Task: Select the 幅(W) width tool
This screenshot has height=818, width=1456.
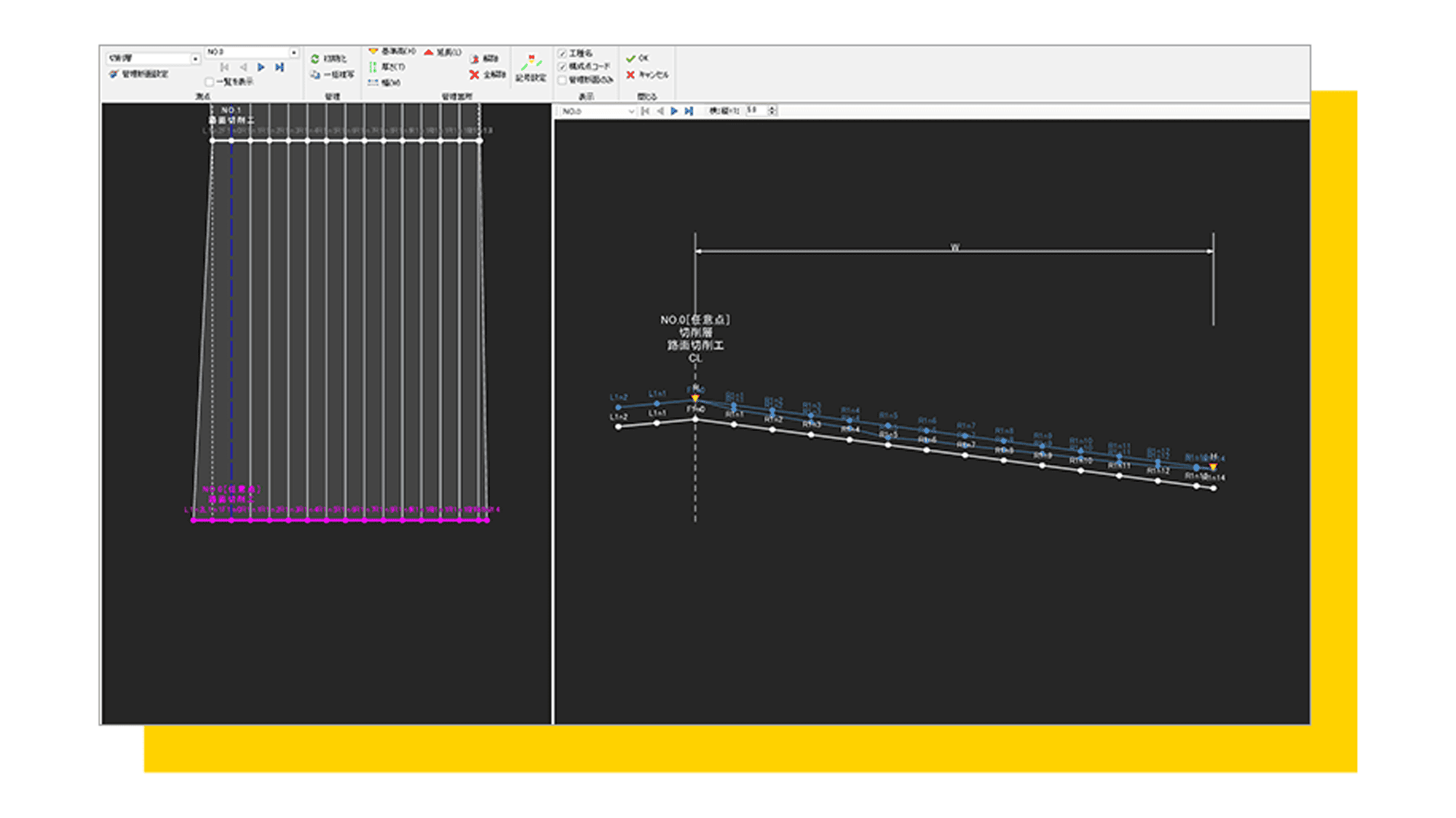Action: [373, 83]
